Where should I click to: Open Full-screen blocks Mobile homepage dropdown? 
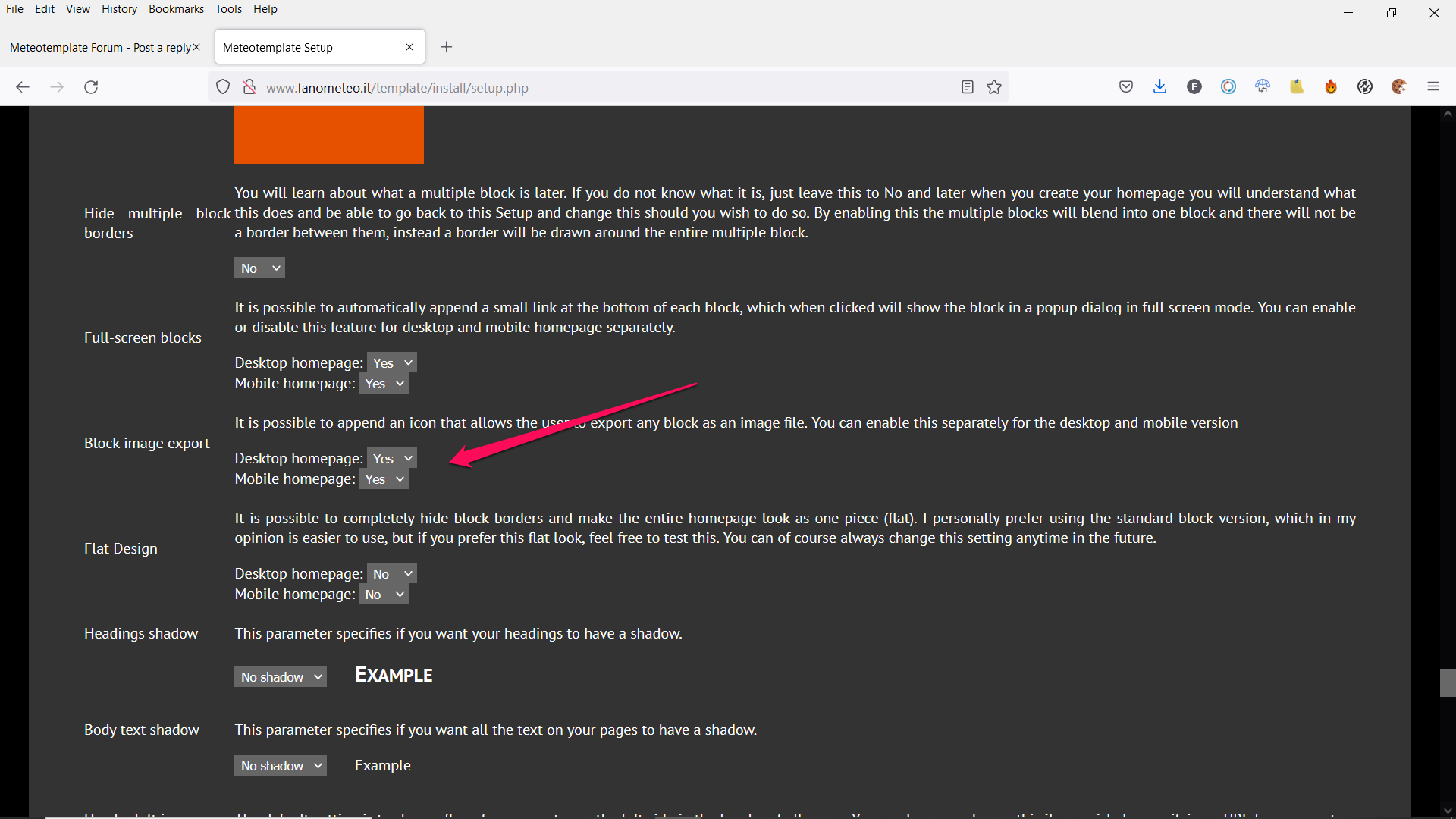[384, 384]
